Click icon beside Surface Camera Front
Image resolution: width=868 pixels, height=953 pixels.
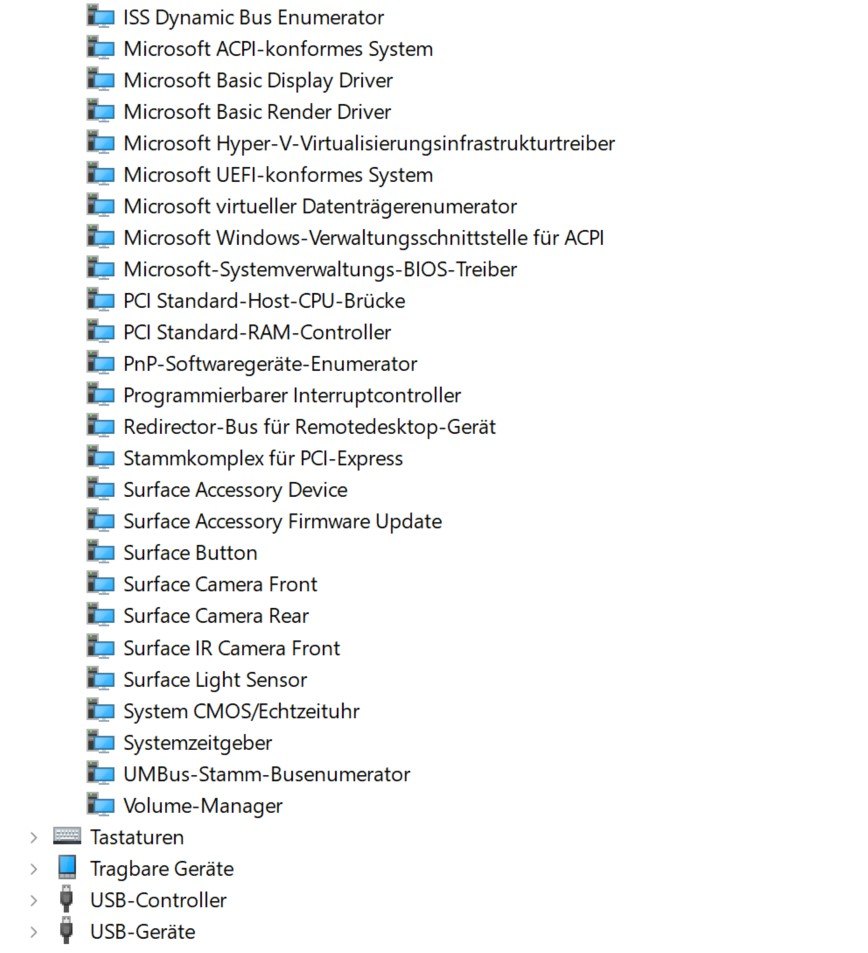100,585
